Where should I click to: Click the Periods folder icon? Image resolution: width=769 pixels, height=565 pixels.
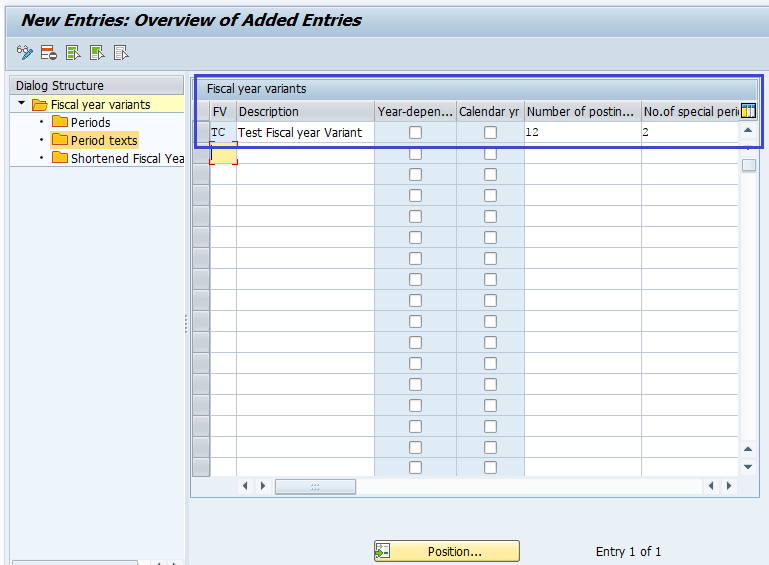[59, 122]
